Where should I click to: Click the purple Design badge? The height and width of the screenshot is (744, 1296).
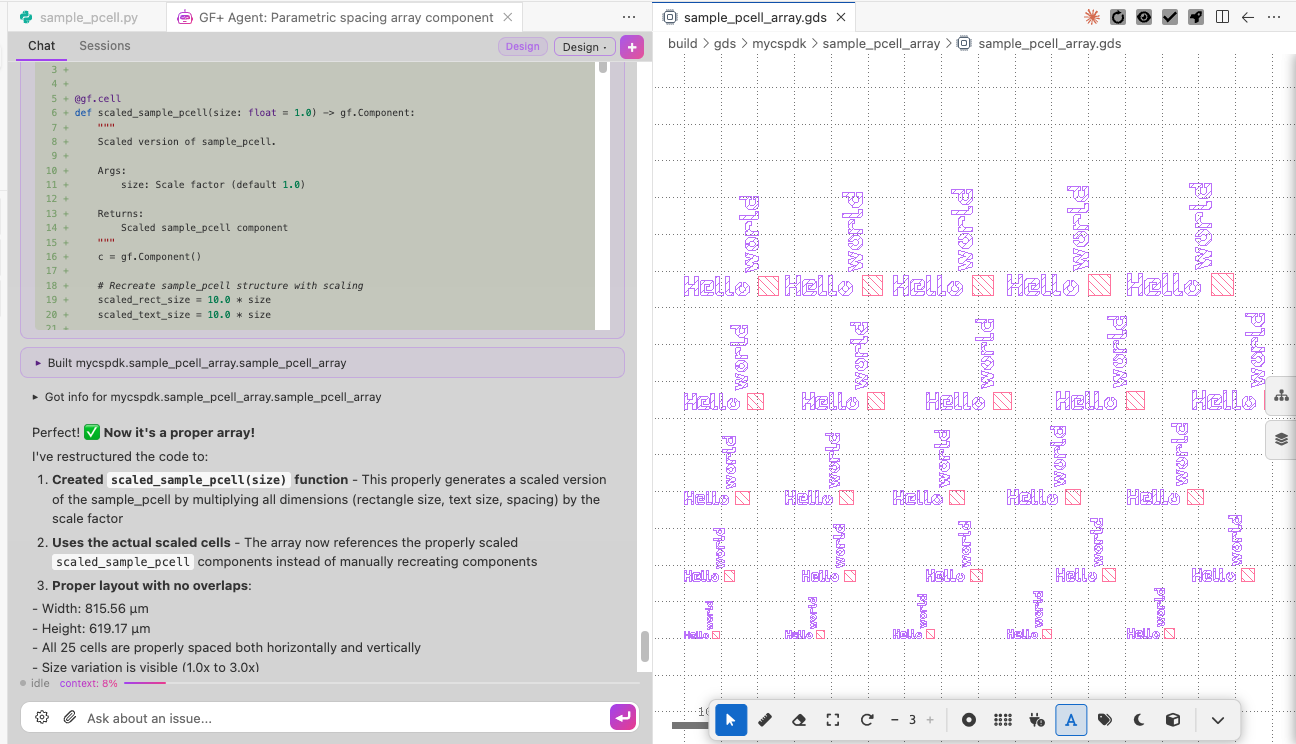point(522,46)
